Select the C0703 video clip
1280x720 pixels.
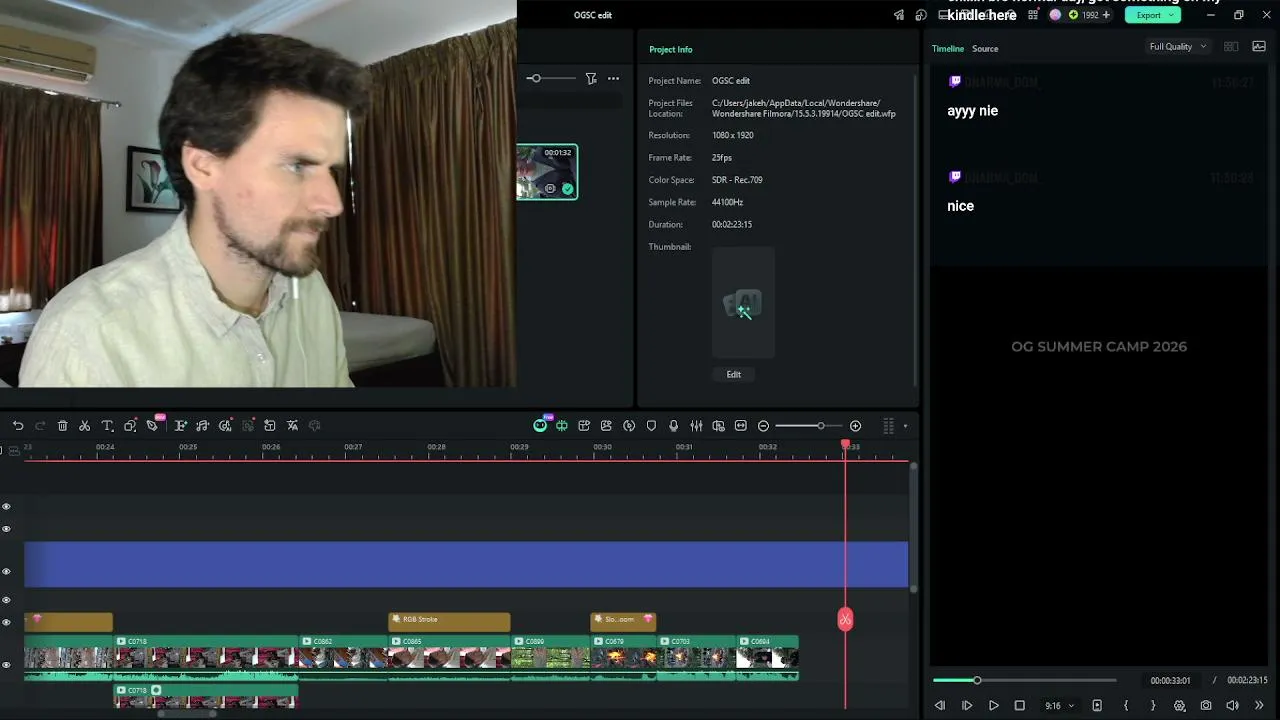pos(696,657)
